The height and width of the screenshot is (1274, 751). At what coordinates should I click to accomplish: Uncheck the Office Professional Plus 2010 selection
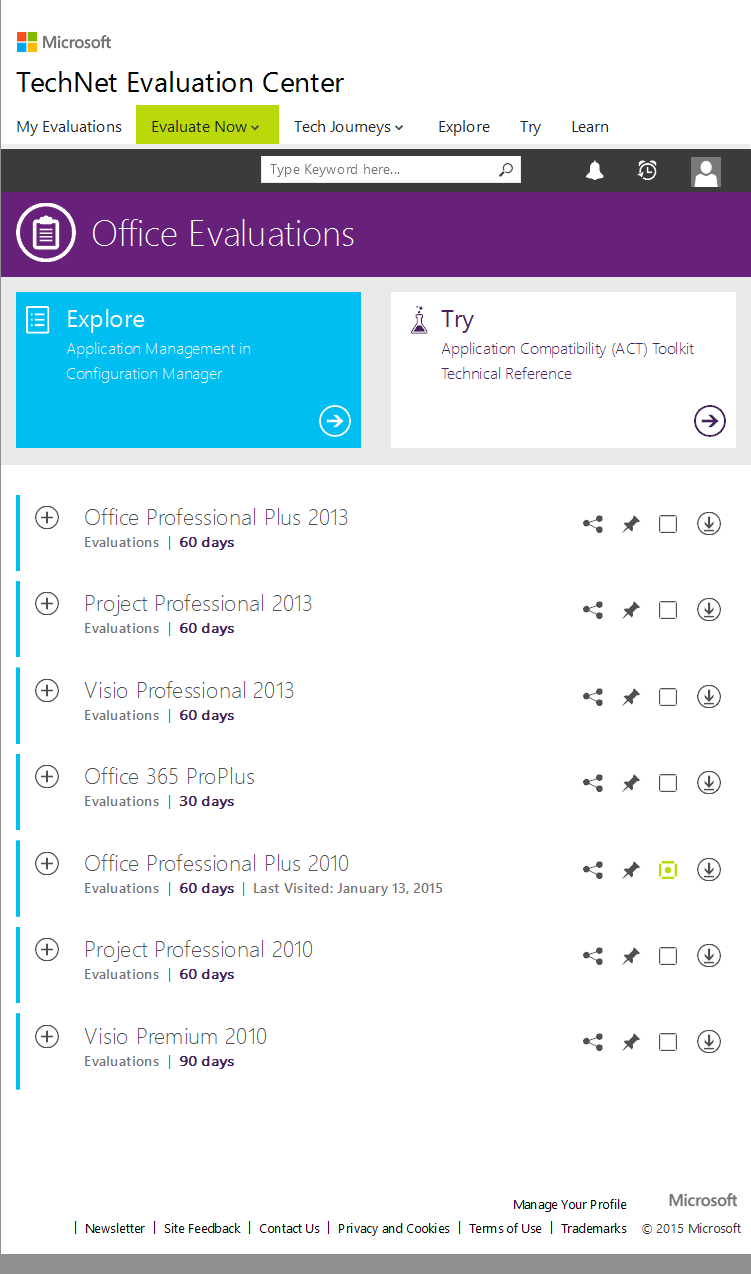coord(667,869)
